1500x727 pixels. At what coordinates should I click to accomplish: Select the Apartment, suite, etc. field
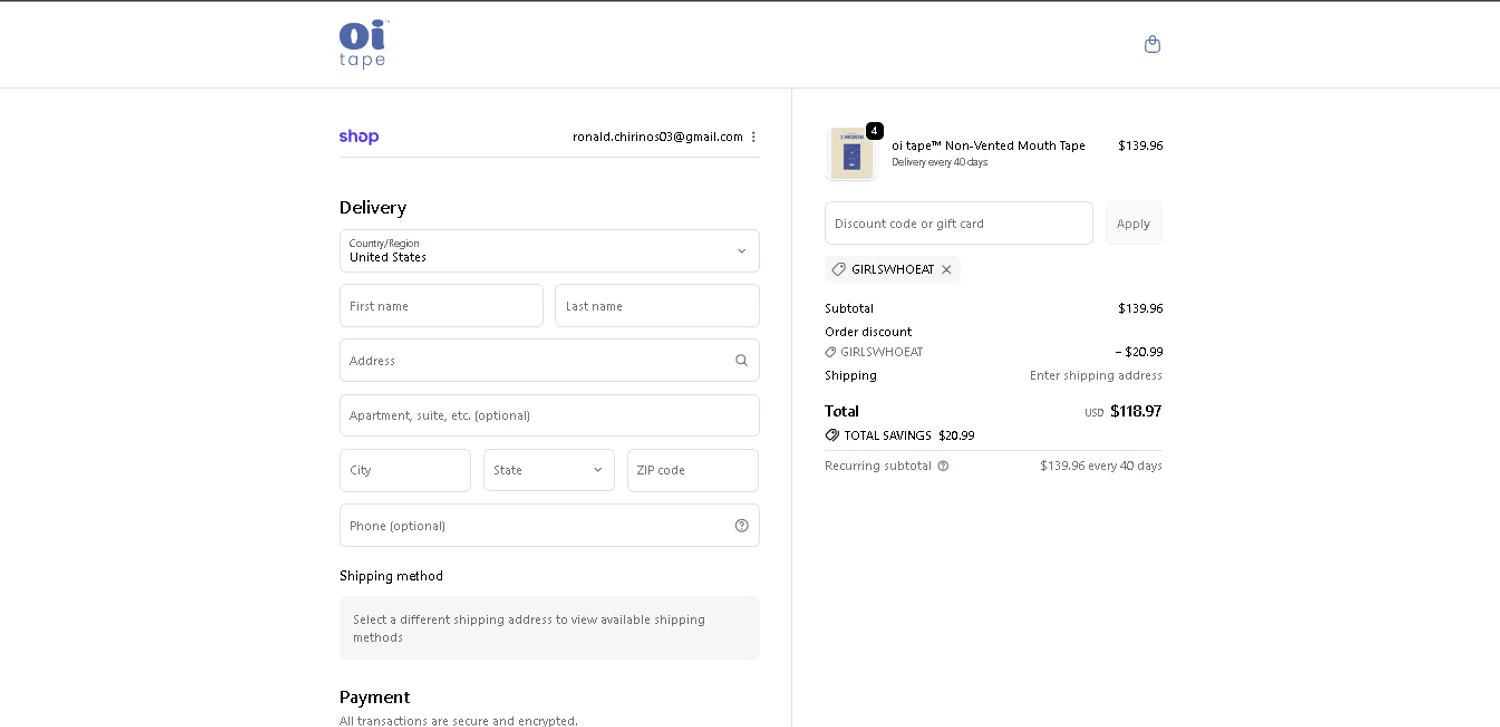coord(549,415)
